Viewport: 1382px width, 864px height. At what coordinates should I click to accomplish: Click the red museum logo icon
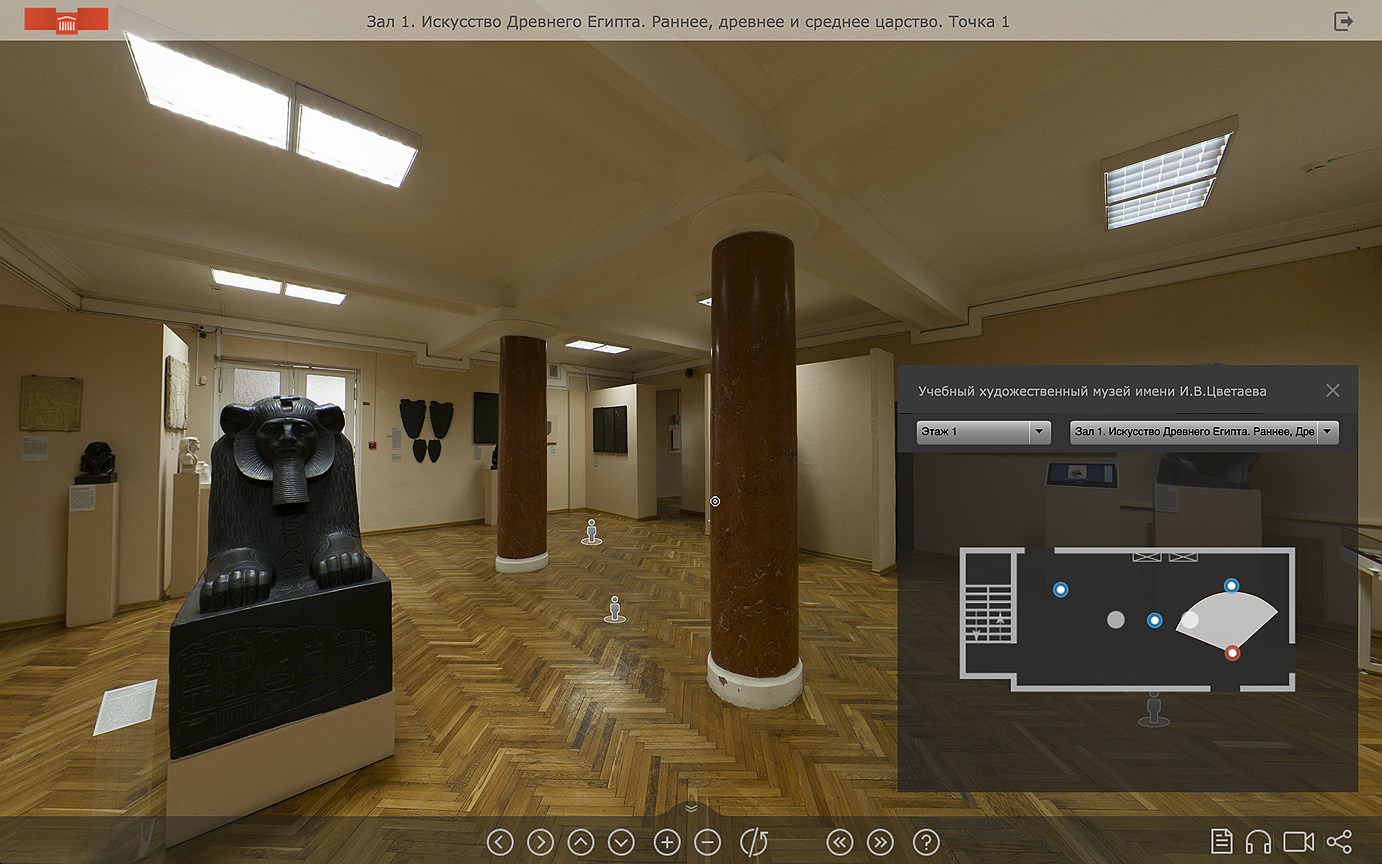click(x=66, y=20)
